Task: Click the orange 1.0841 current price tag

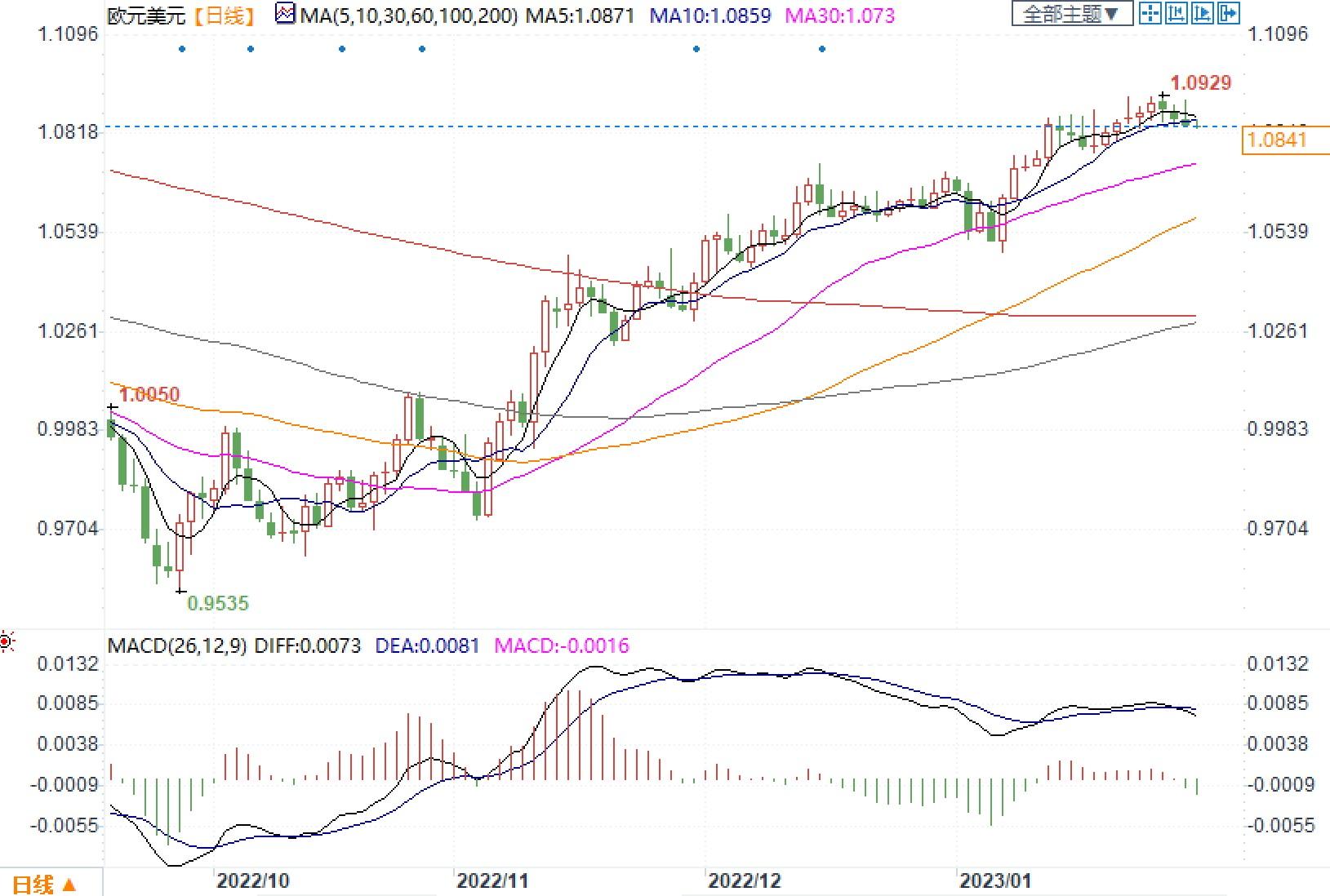Action: (x=1278, y=140)
